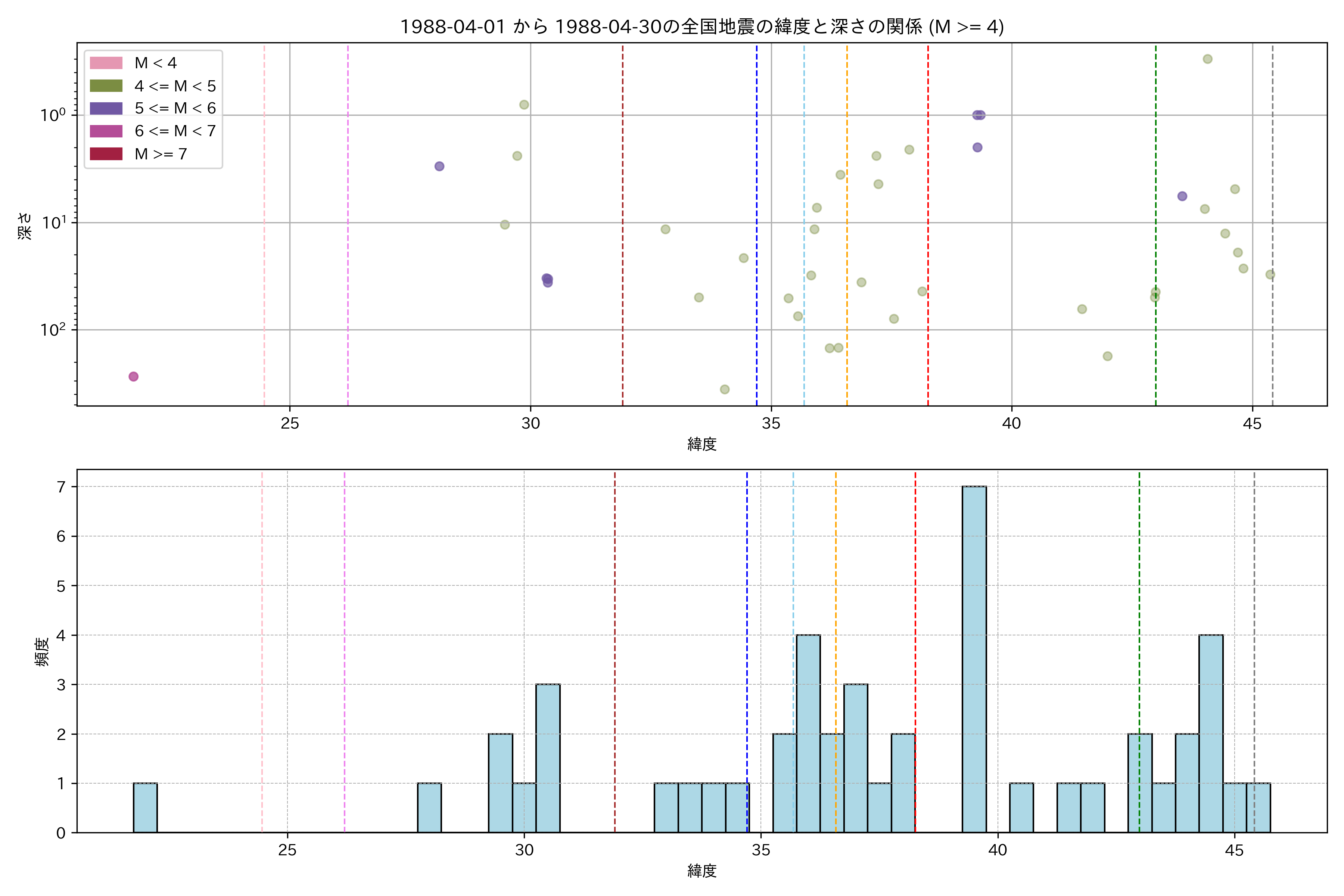1344x896 pixels.
Task: Click the purple '5 <= M < 6' legend swatch
Action: [106, 108]
